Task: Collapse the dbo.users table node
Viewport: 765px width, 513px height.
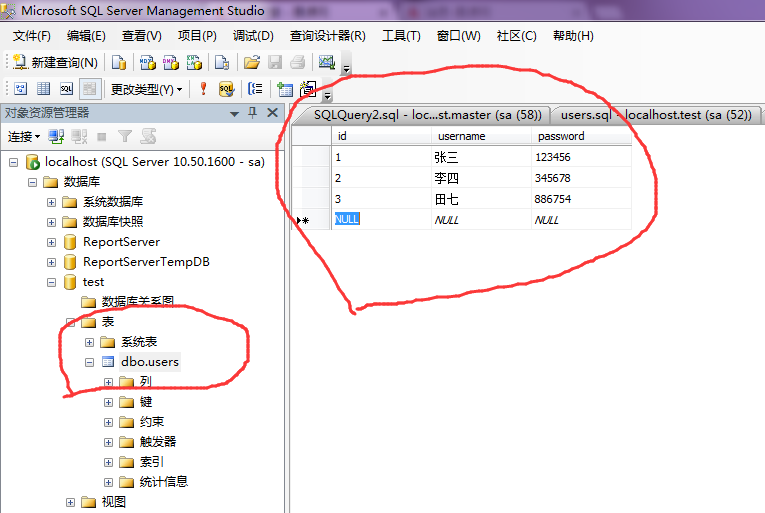Action: coord(89,362)
